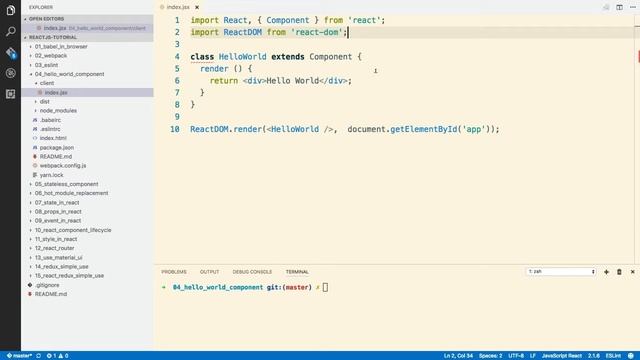Expand the 08_props_in_react folder

point(58,211)
